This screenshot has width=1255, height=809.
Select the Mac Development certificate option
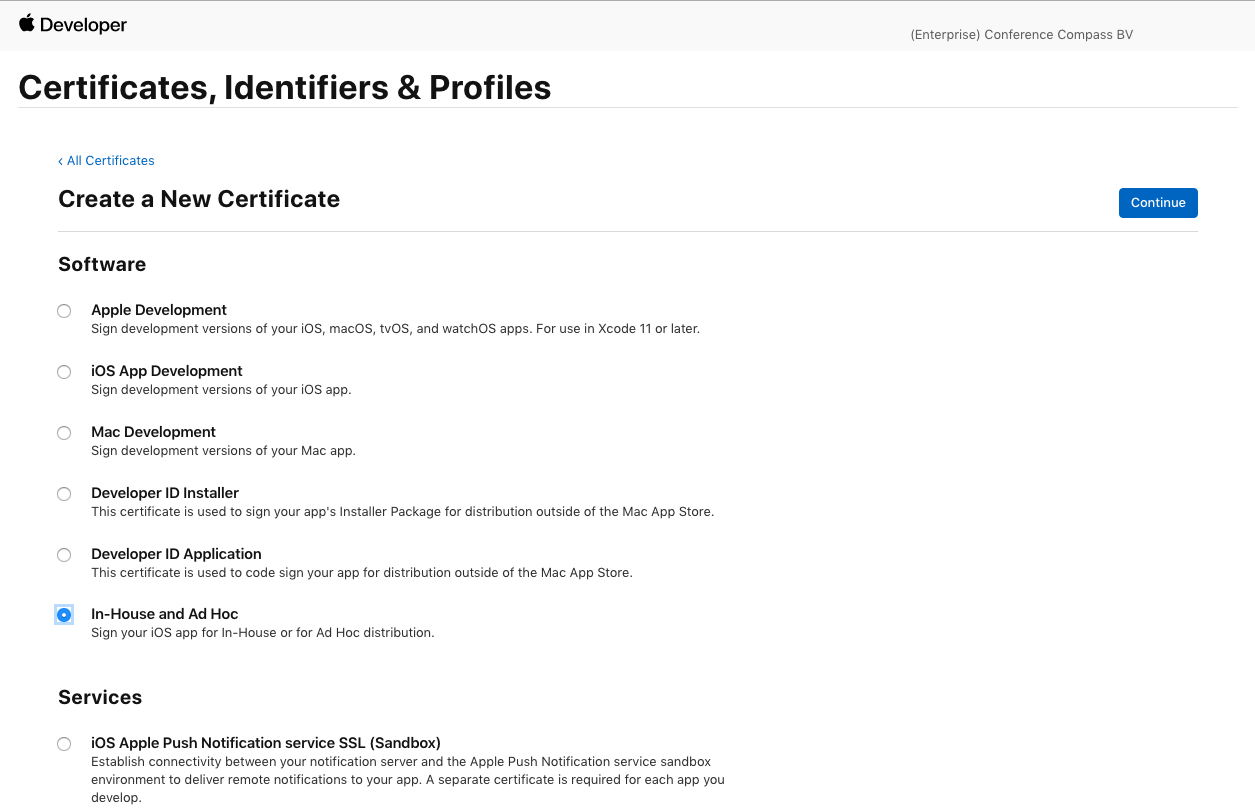[x=64, y=432]
